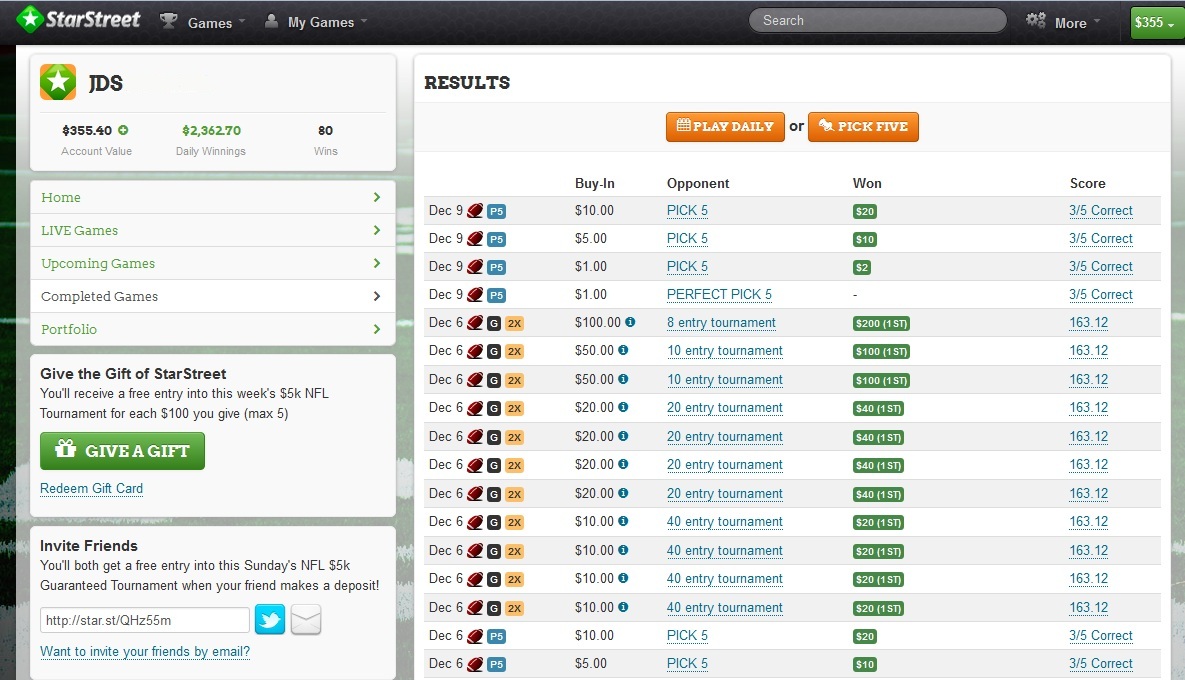Click 'Want to invite your friends by email?' link
The width and height of the screenshot is (1185, 680).
[x=145, y=651]
